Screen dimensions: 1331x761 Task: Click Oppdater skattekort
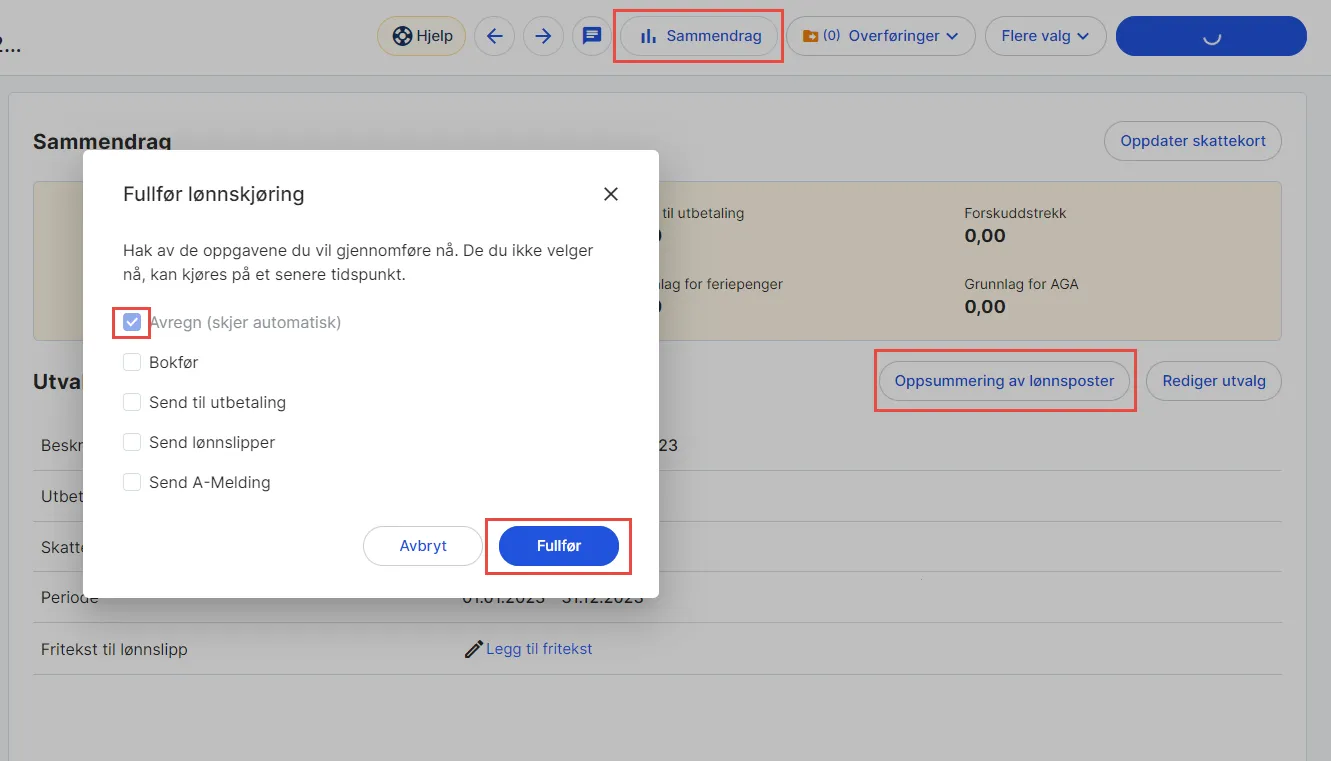tap(1192, 141)
